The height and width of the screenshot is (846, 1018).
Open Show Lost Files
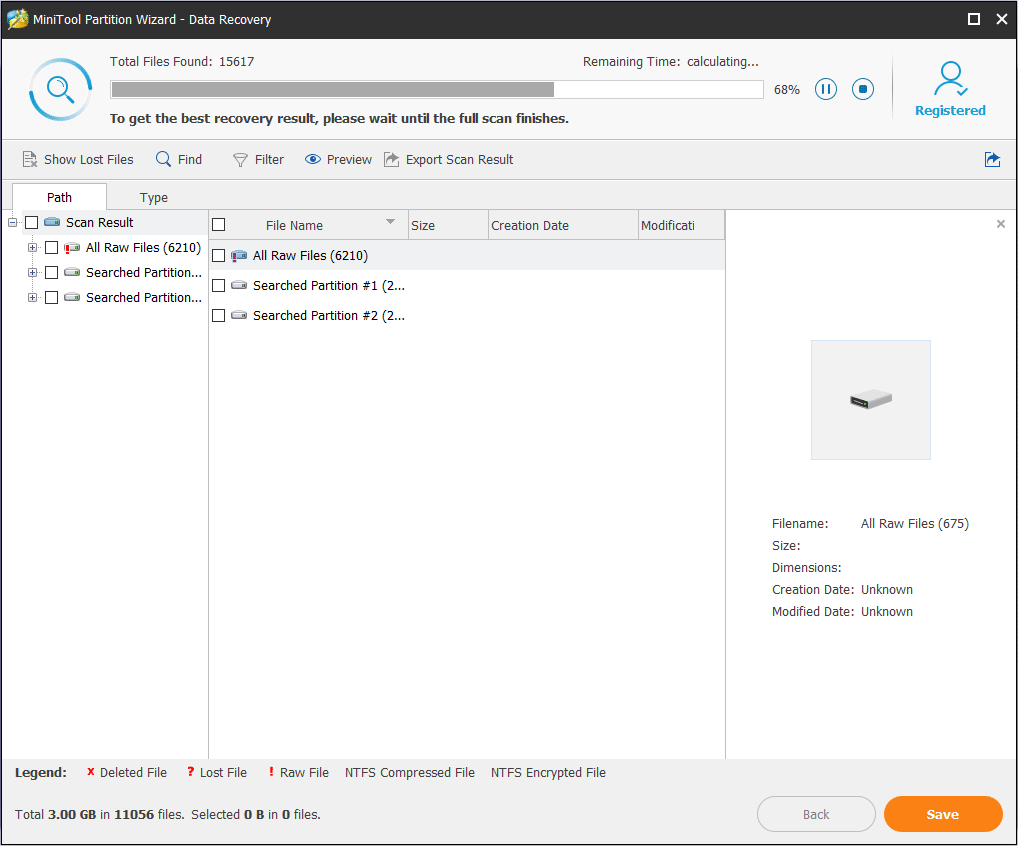[x=78, y=159]
